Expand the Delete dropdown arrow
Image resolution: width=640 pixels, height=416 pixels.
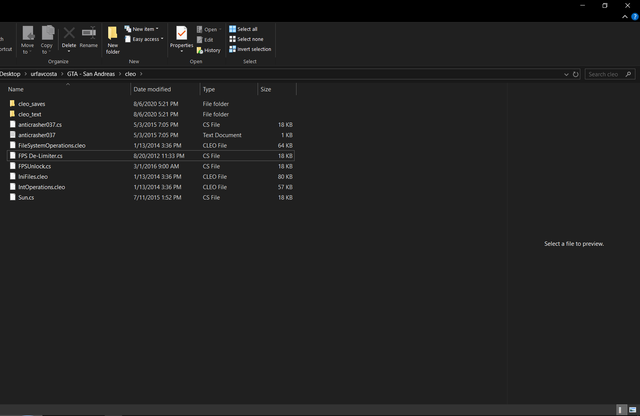pos(69,51)
